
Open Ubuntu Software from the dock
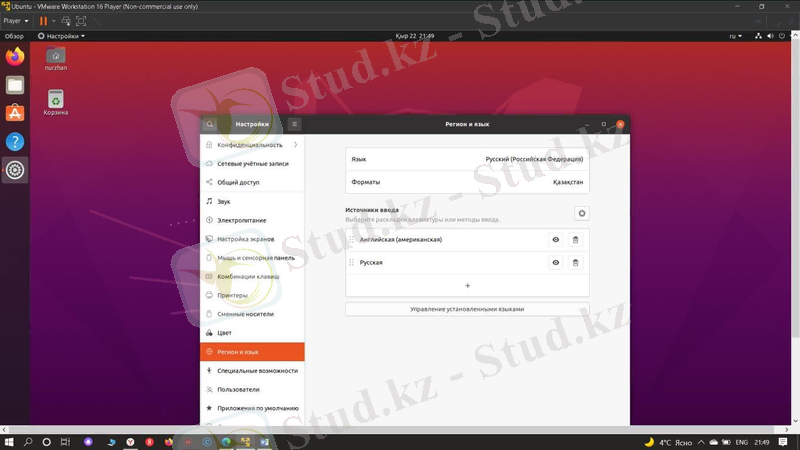click(15, 114)
